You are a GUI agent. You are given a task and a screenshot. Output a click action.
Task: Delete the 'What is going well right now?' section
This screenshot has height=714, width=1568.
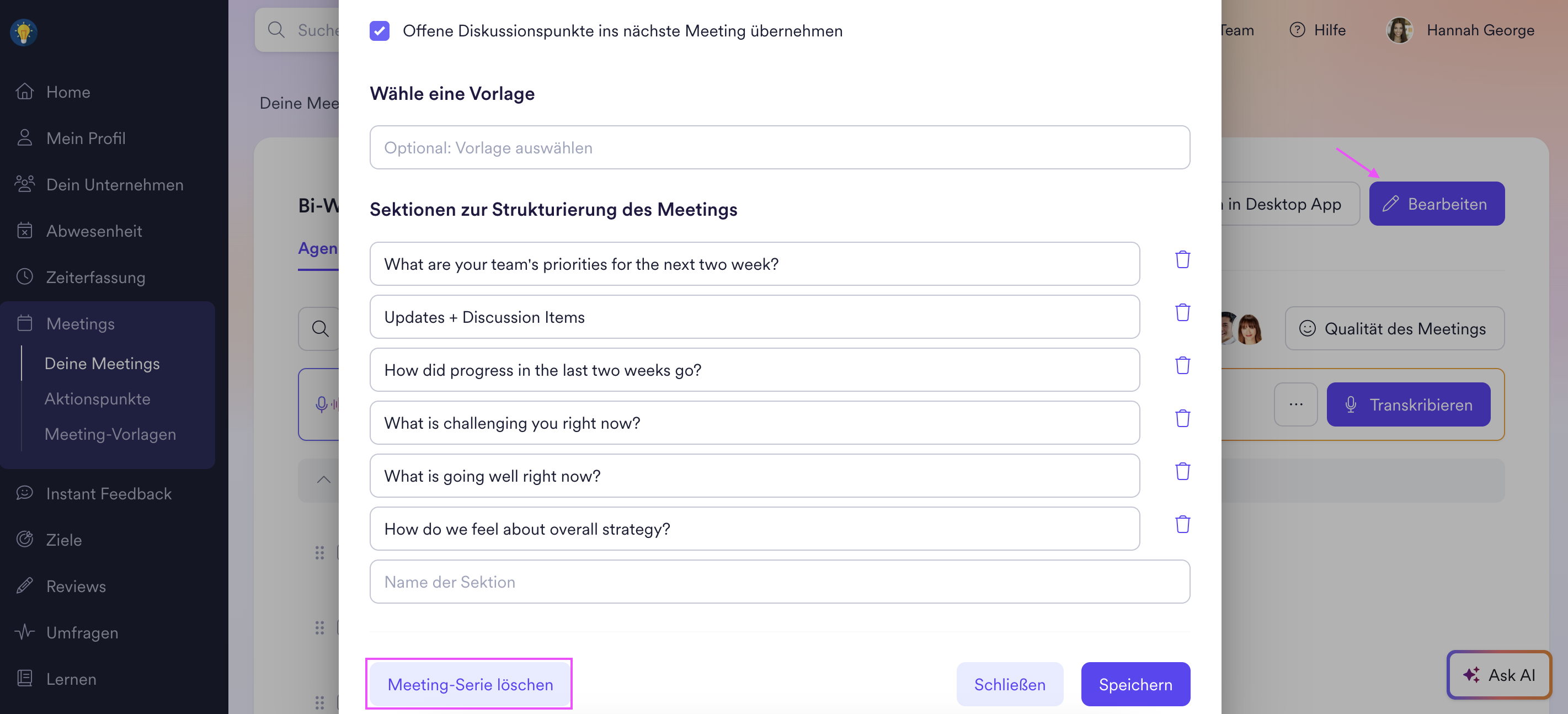tap(1182, 472)
